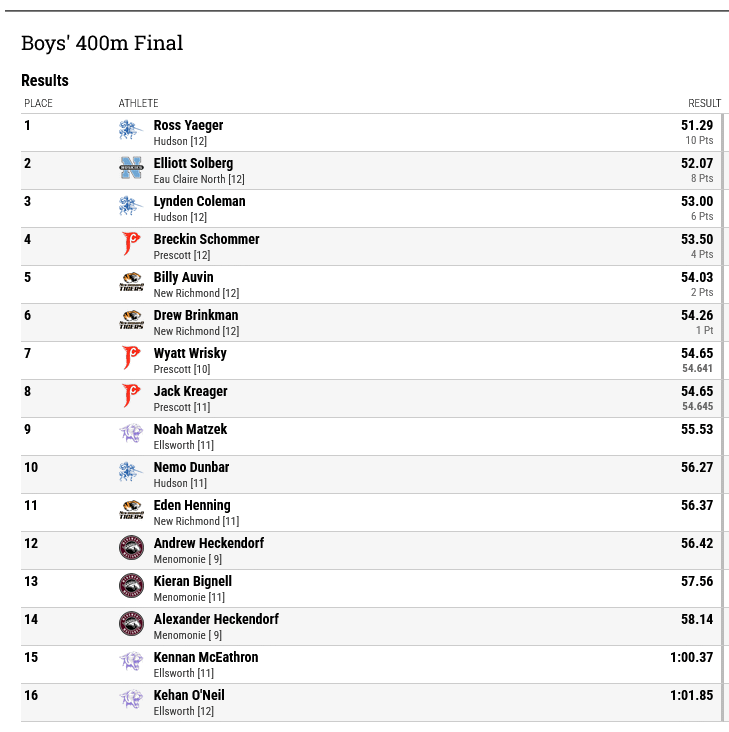Image resolution: width=729 pixels, height=732 pixels.
Task: Click Prescott logo next to Breckin Schommer
Action: (x=131, y=244)
